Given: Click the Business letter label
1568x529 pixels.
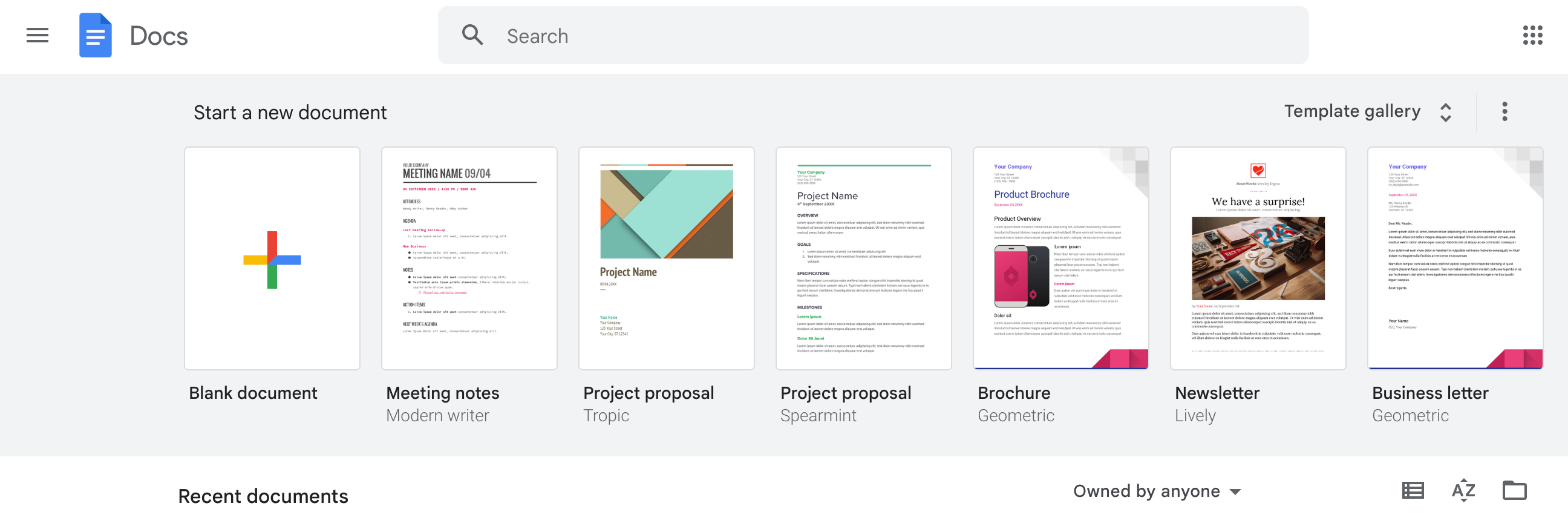Looking at the screenshot, I should click(1431, 393).
